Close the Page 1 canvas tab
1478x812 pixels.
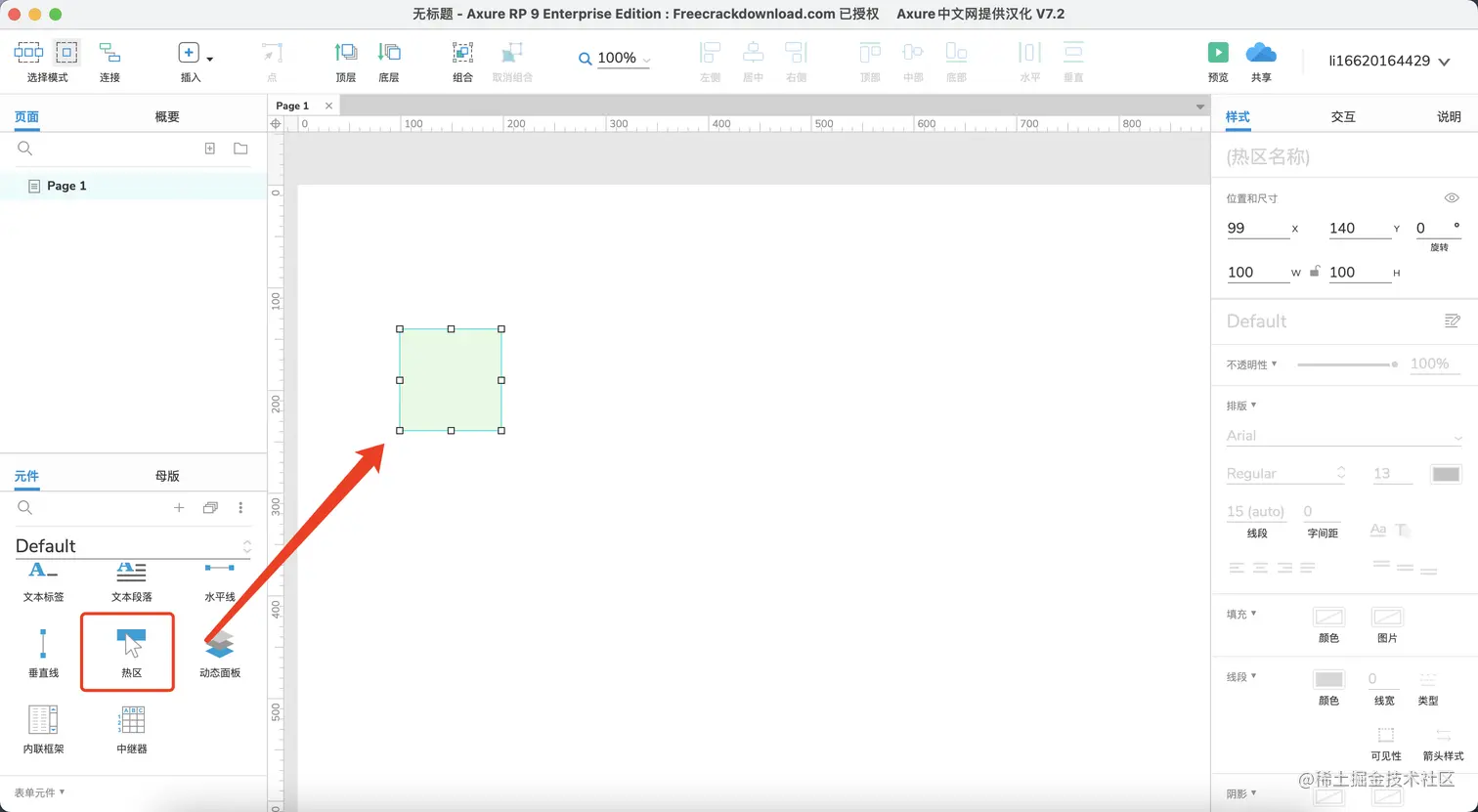click(x=328, y=106)
